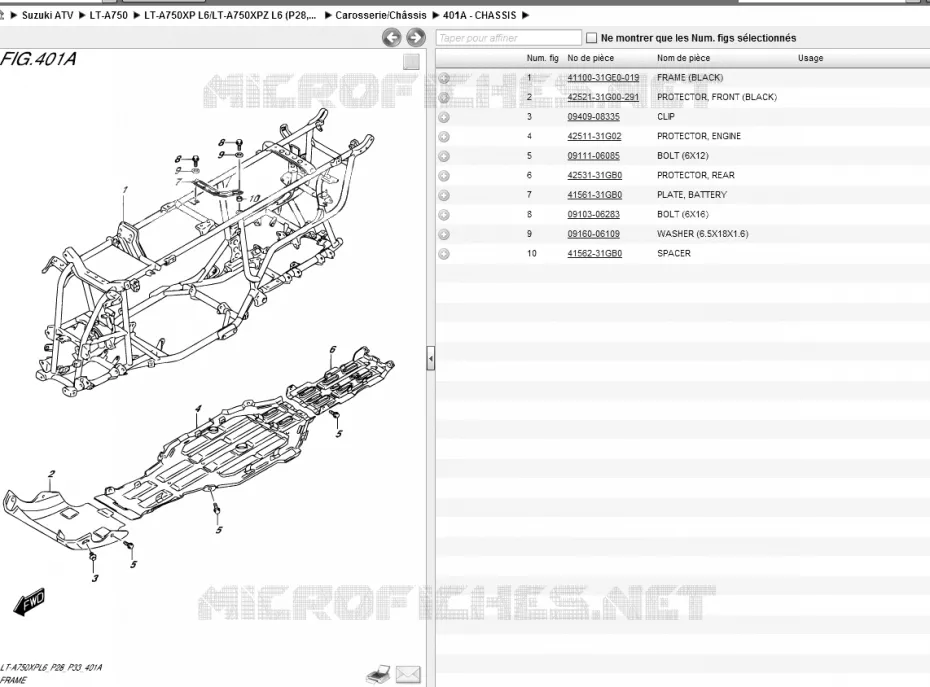This screenshot has height=687, width=930.
Task: Open part number 41561-31GB0
Action: tap(594, 195)
